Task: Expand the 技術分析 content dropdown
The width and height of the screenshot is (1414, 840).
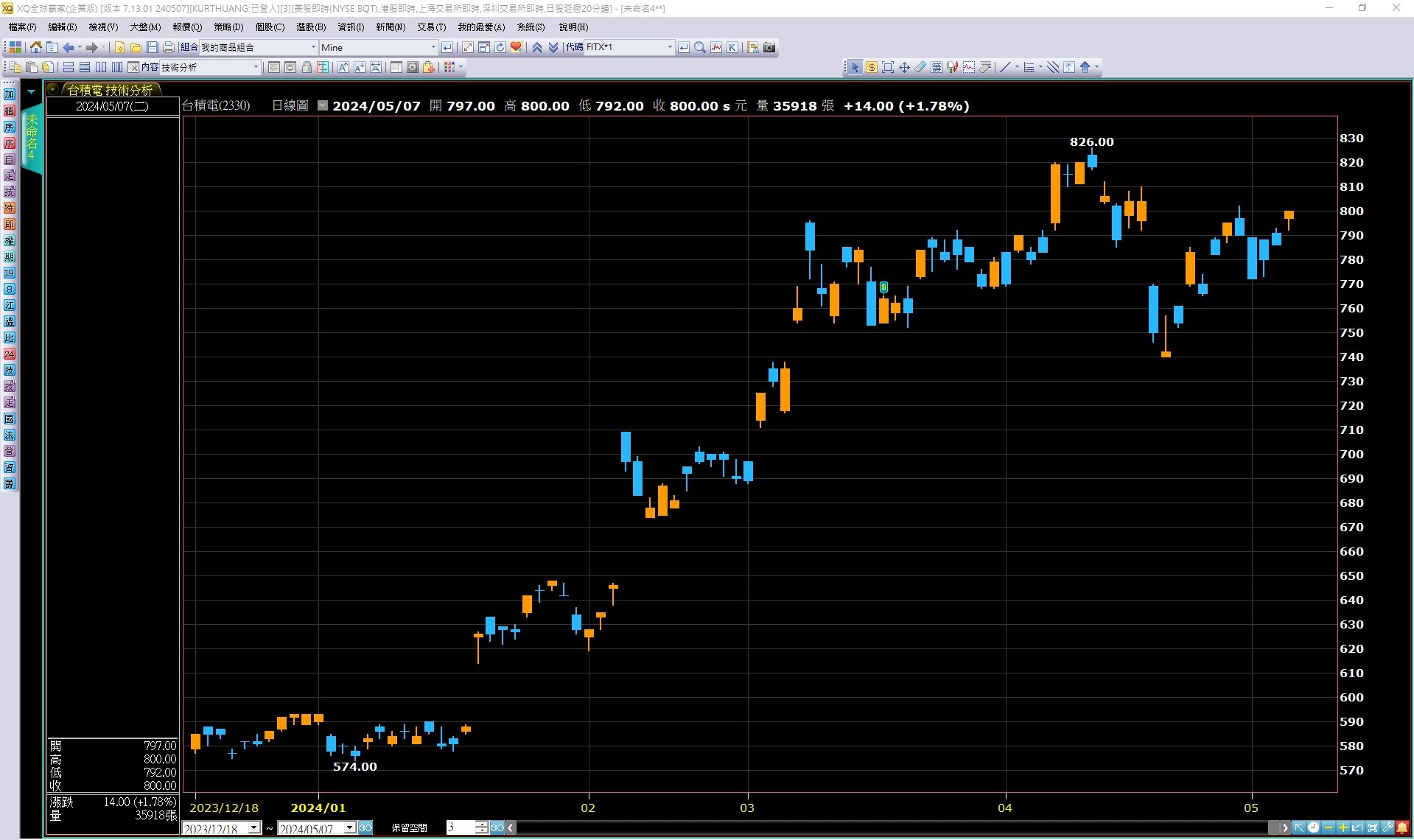Action: click(256, 67)
